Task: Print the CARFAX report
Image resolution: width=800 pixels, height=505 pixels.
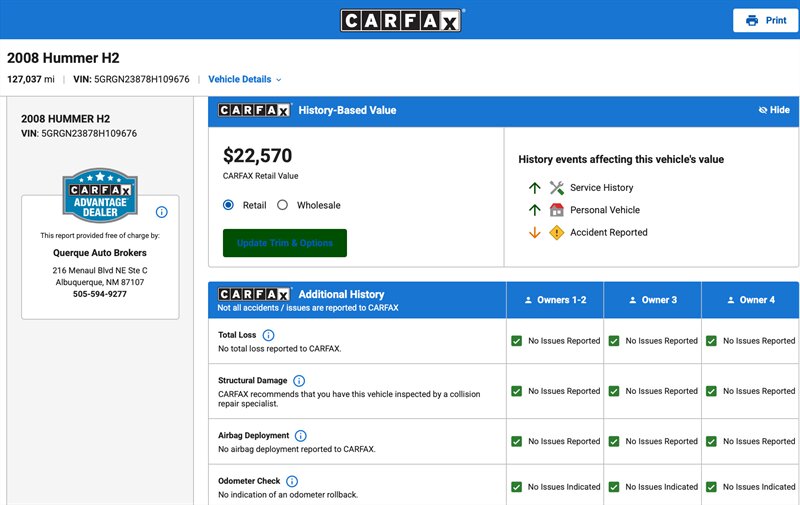Action: click(766, 20)
